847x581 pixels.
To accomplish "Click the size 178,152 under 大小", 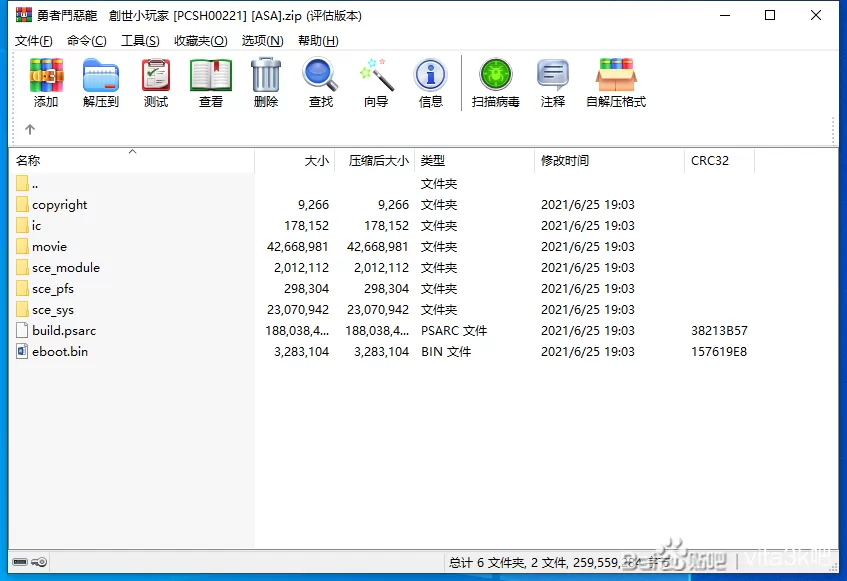I will (x=306, y=226).
